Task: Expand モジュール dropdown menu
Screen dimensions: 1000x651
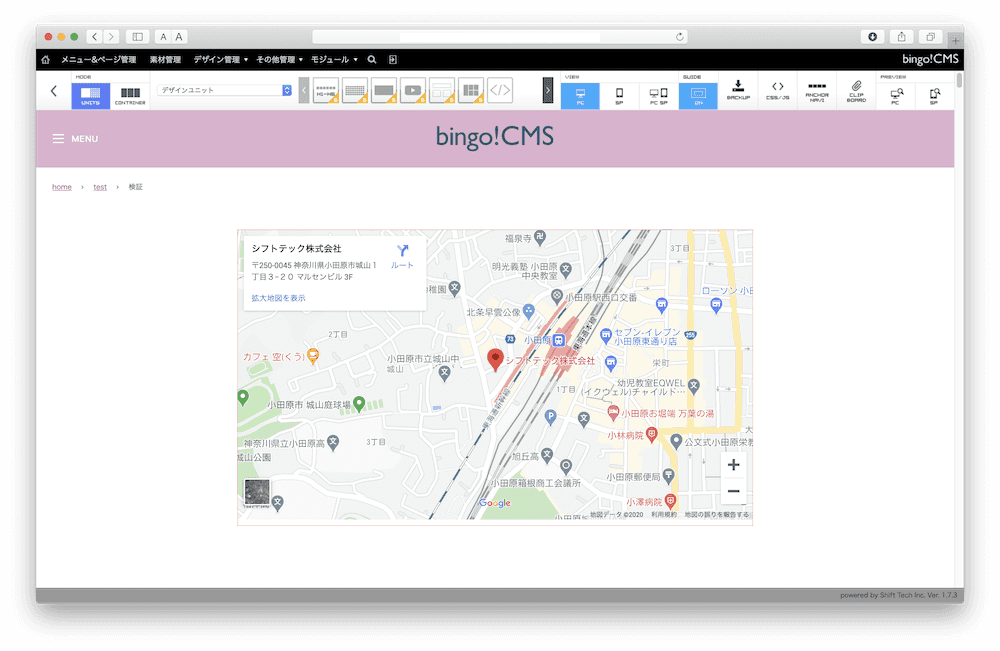Action: pyautogui.click(x=334, y=59)
